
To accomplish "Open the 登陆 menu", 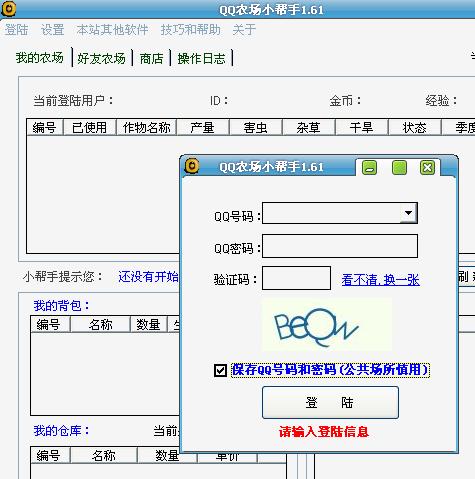I will pos(17,30).
